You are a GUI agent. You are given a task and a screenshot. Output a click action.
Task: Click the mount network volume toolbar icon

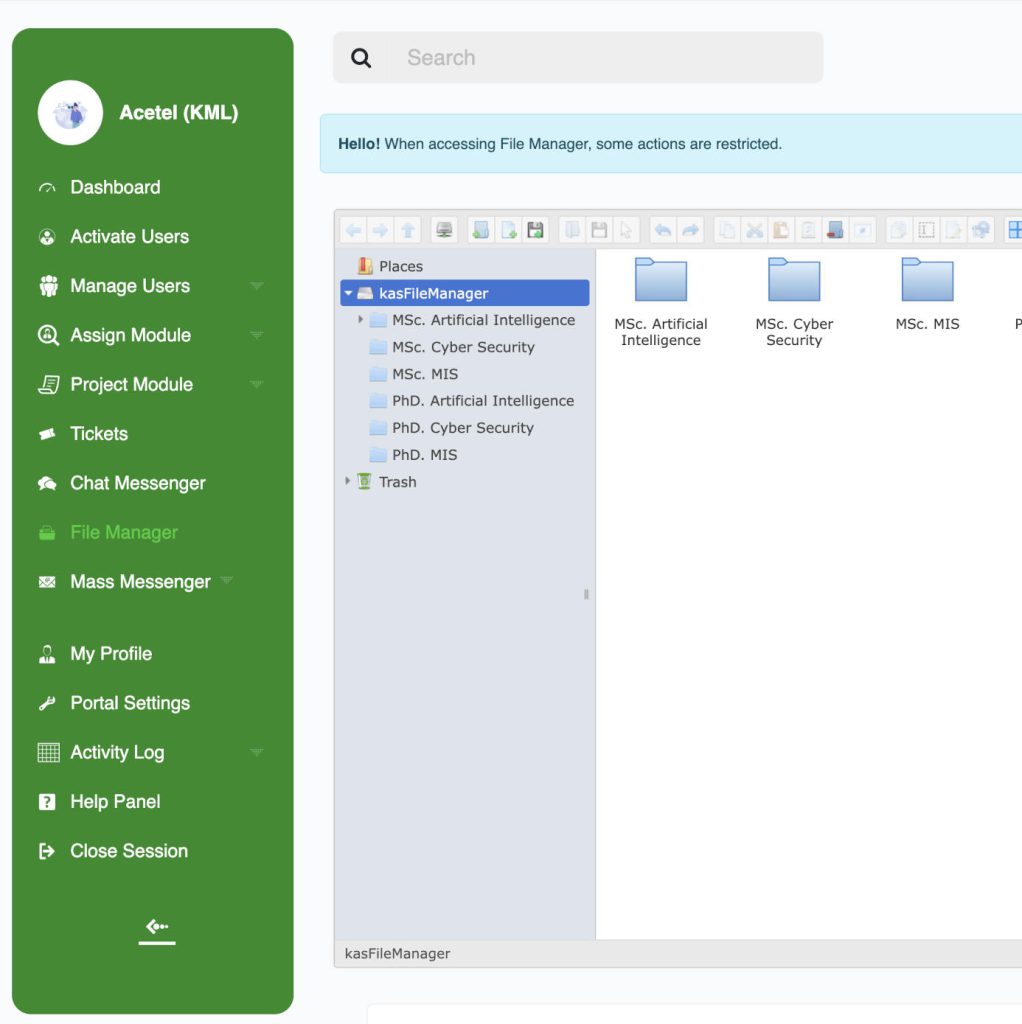click(445, 230)
